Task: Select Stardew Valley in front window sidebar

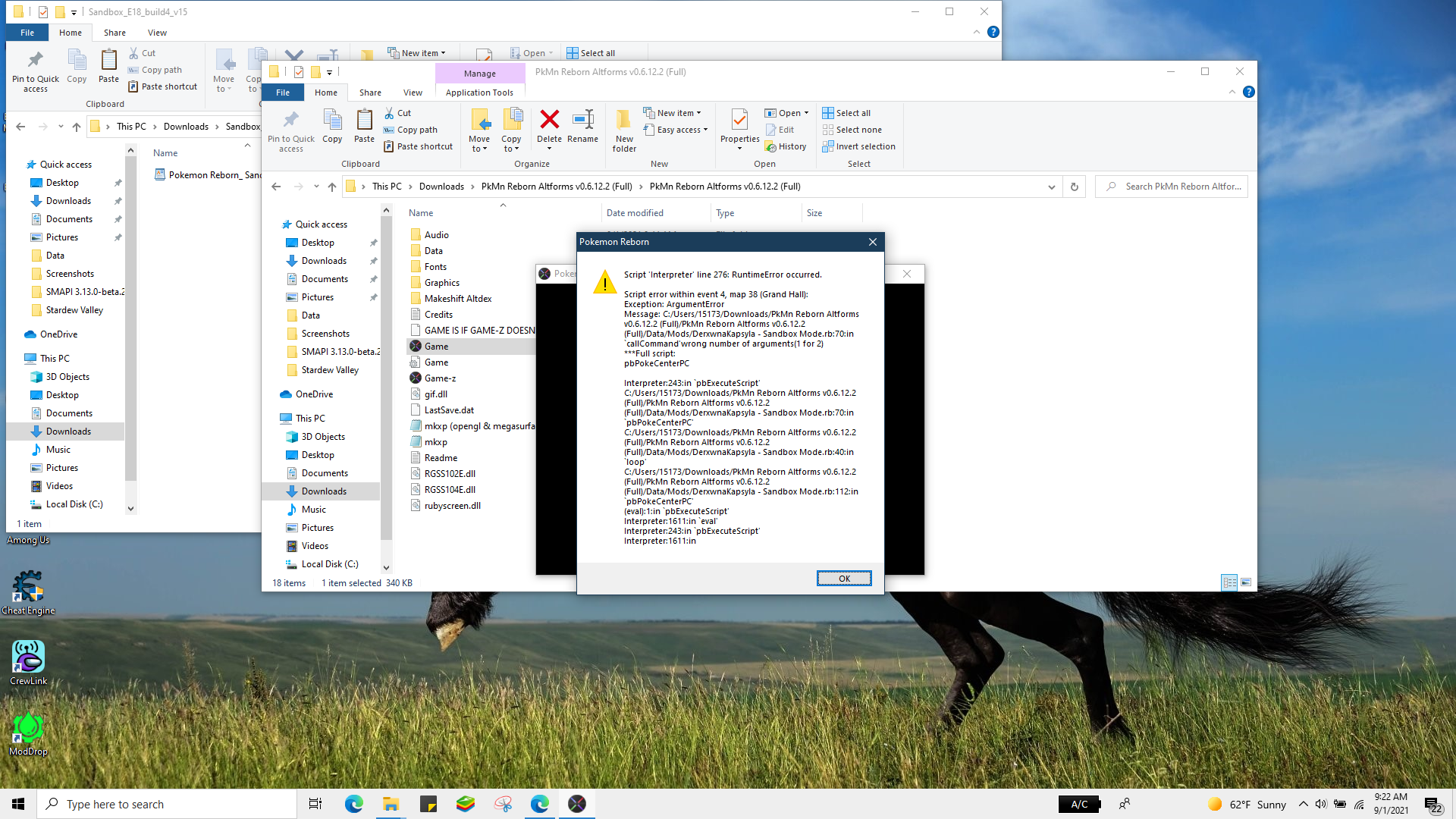Action: pos(330,370)
